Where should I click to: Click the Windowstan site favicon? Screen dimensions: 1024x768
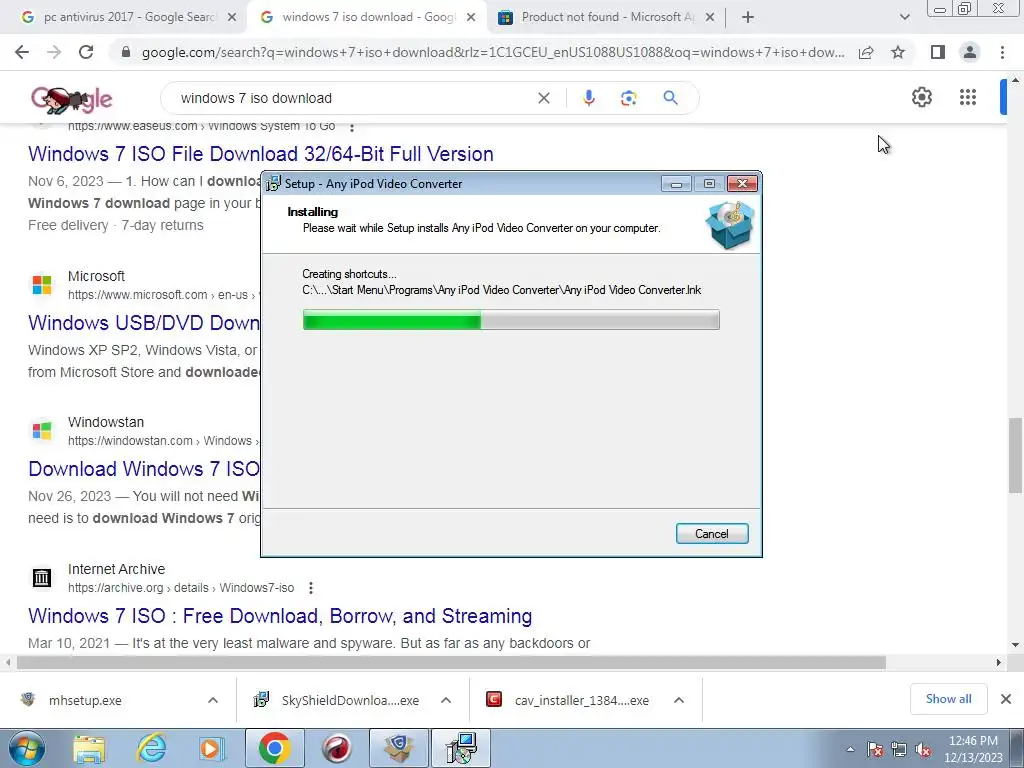(x=42, y=430)
